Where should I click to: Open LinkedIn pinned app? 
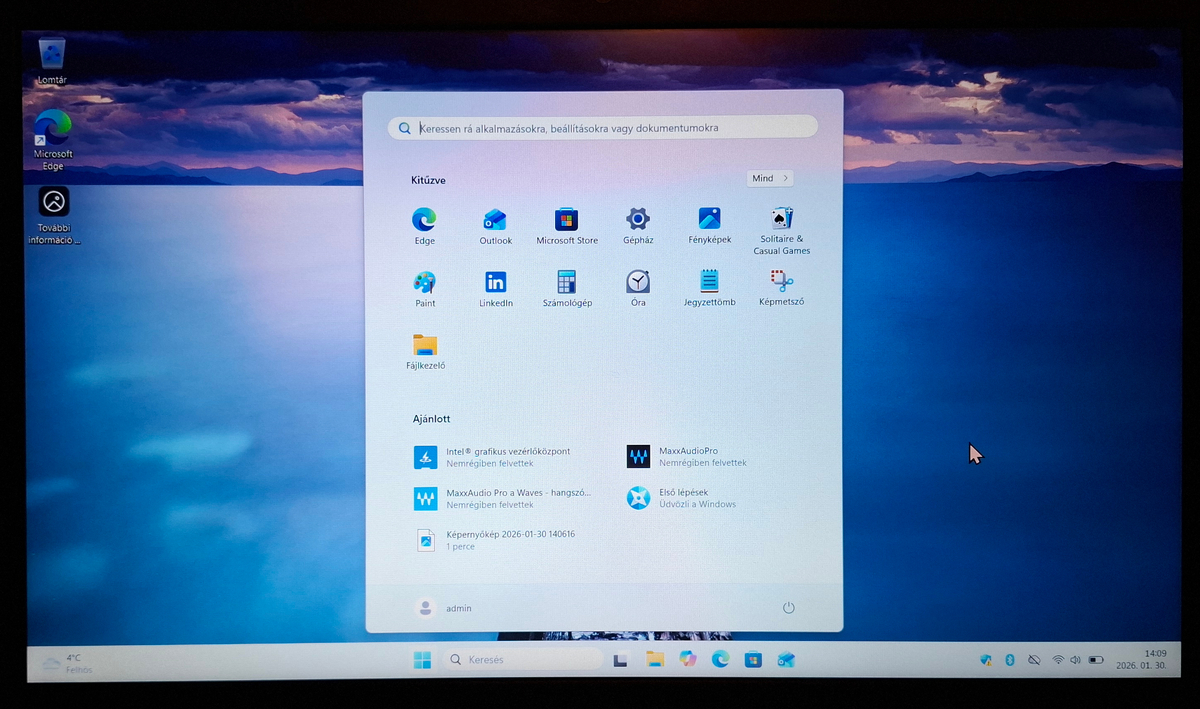pos(495,289)
